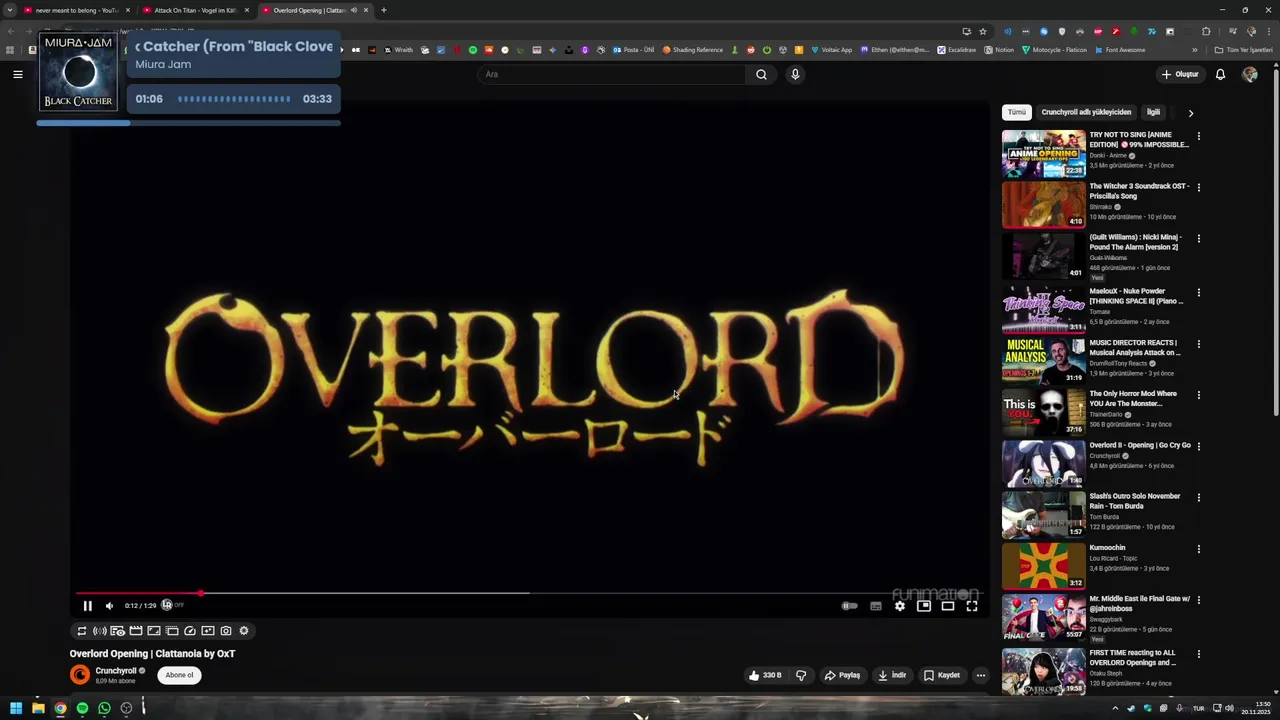
Task: Share the video via Paylaş button
Action: point(842,675)
